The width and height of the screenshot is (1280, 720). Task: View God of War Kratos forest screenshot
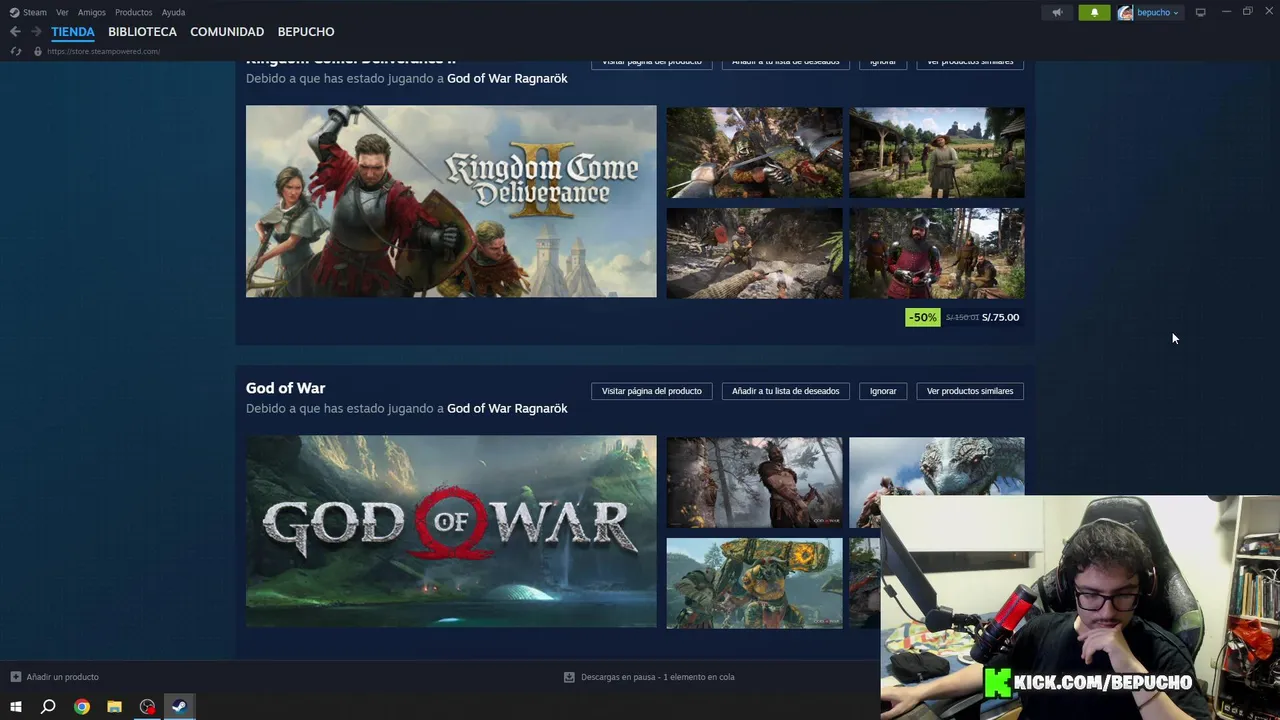754,482
